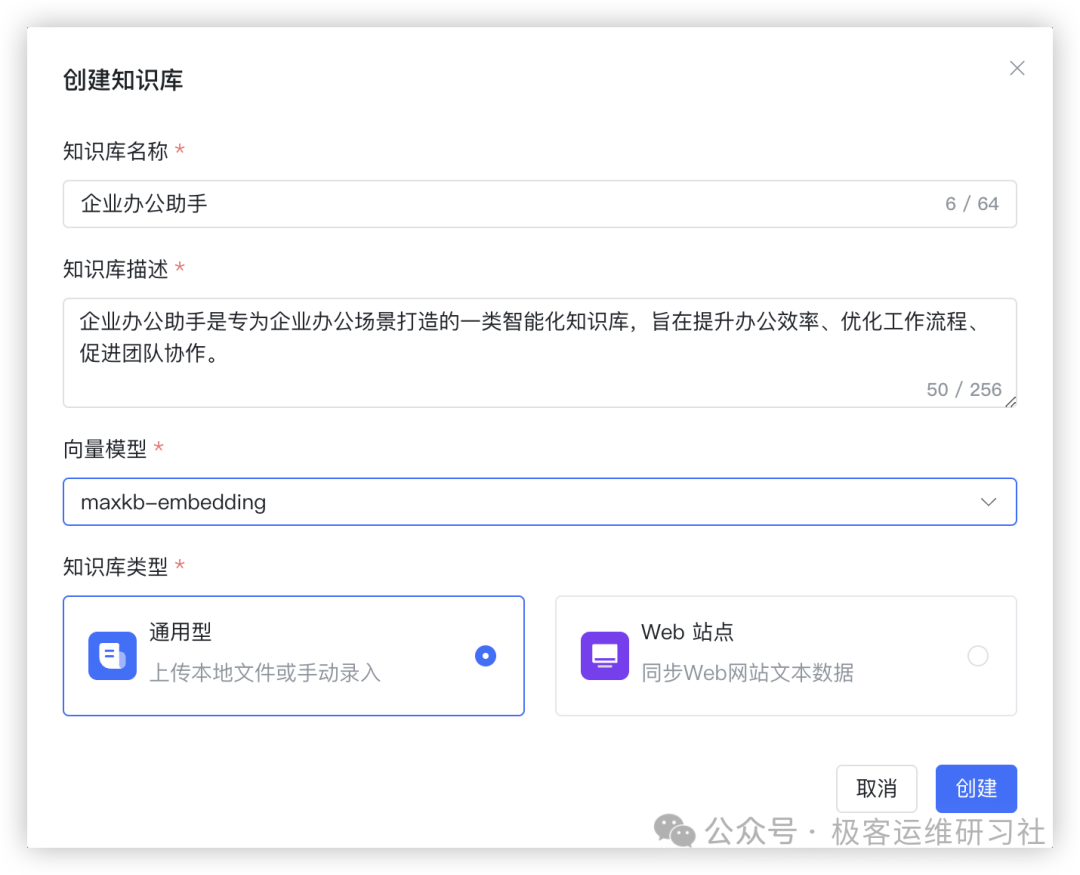
Task: Click the 知识库名称 input field
Action: click(539, 204)
